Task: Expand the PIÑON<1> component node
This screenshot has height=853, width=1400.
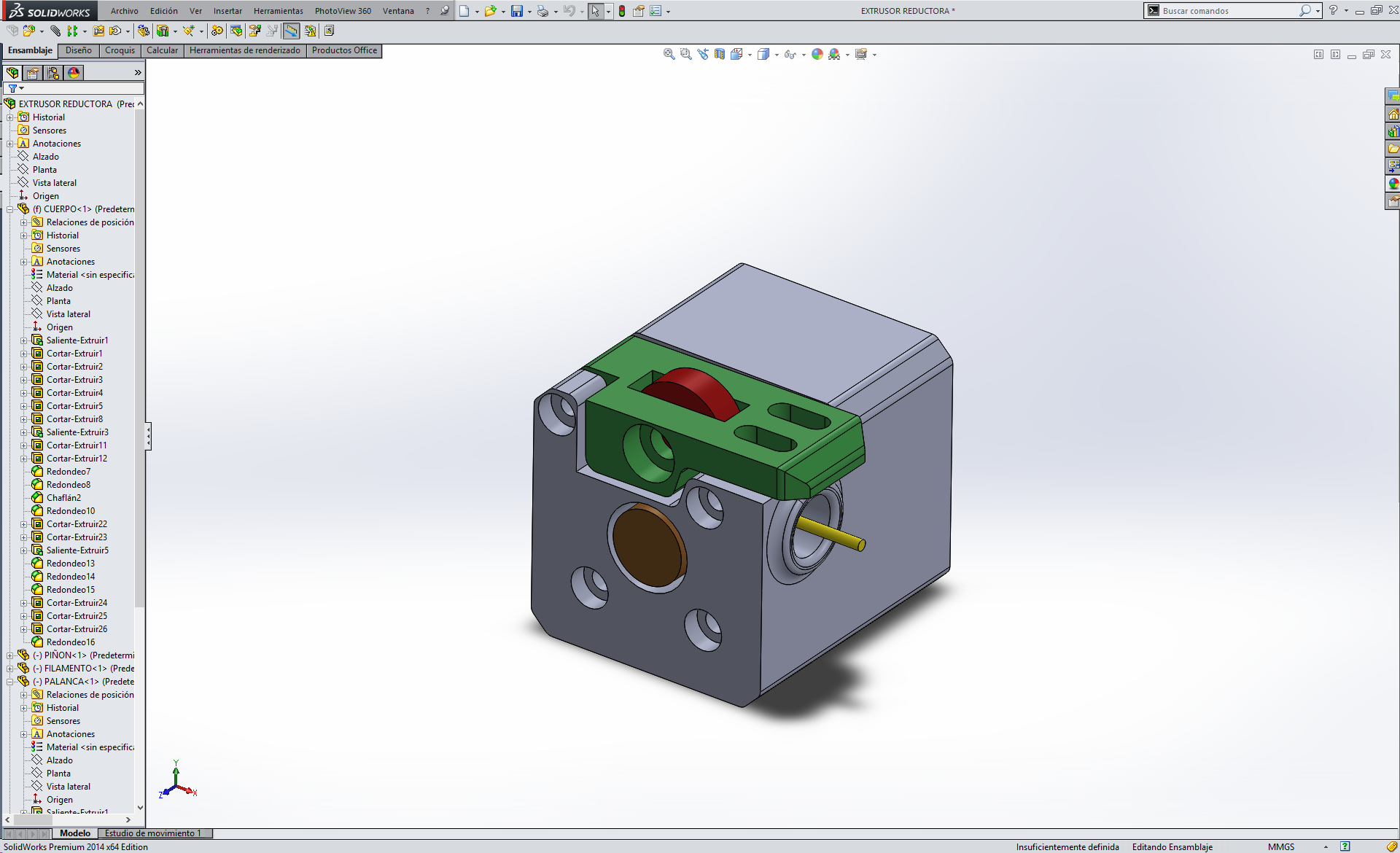Action: click(9, 655)
